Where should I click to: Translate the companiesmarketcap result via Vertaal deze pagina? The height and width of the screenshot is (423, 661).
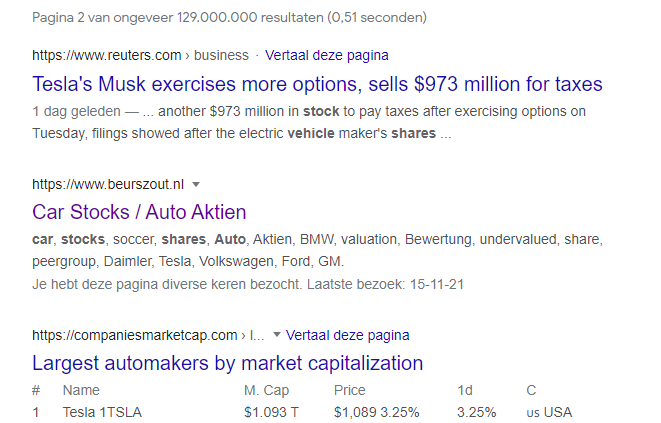click(348, 335)
